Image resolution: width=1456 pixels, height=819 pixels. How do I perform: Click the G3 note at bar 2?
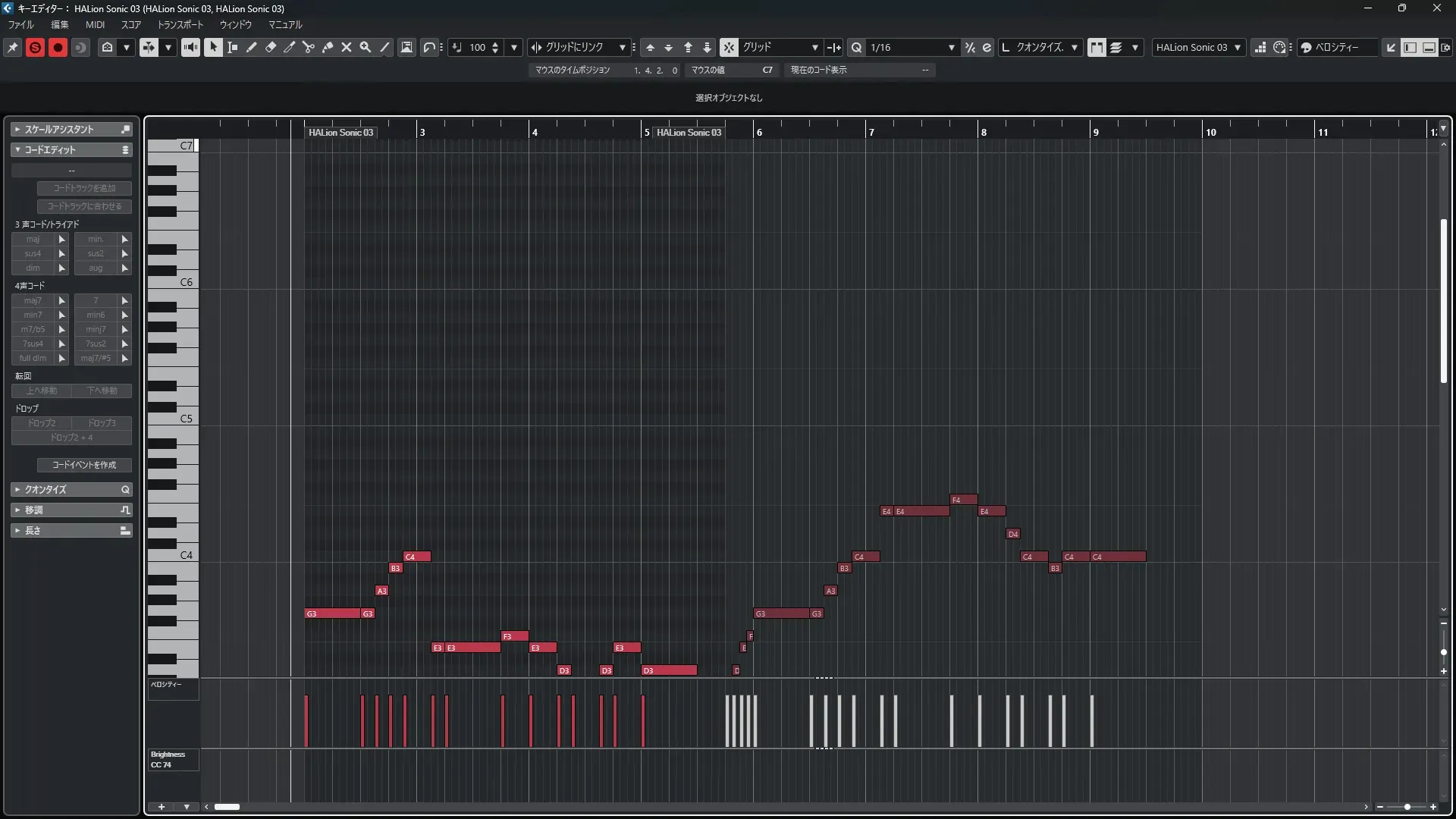pyautogui.click(x=332, y=613)
